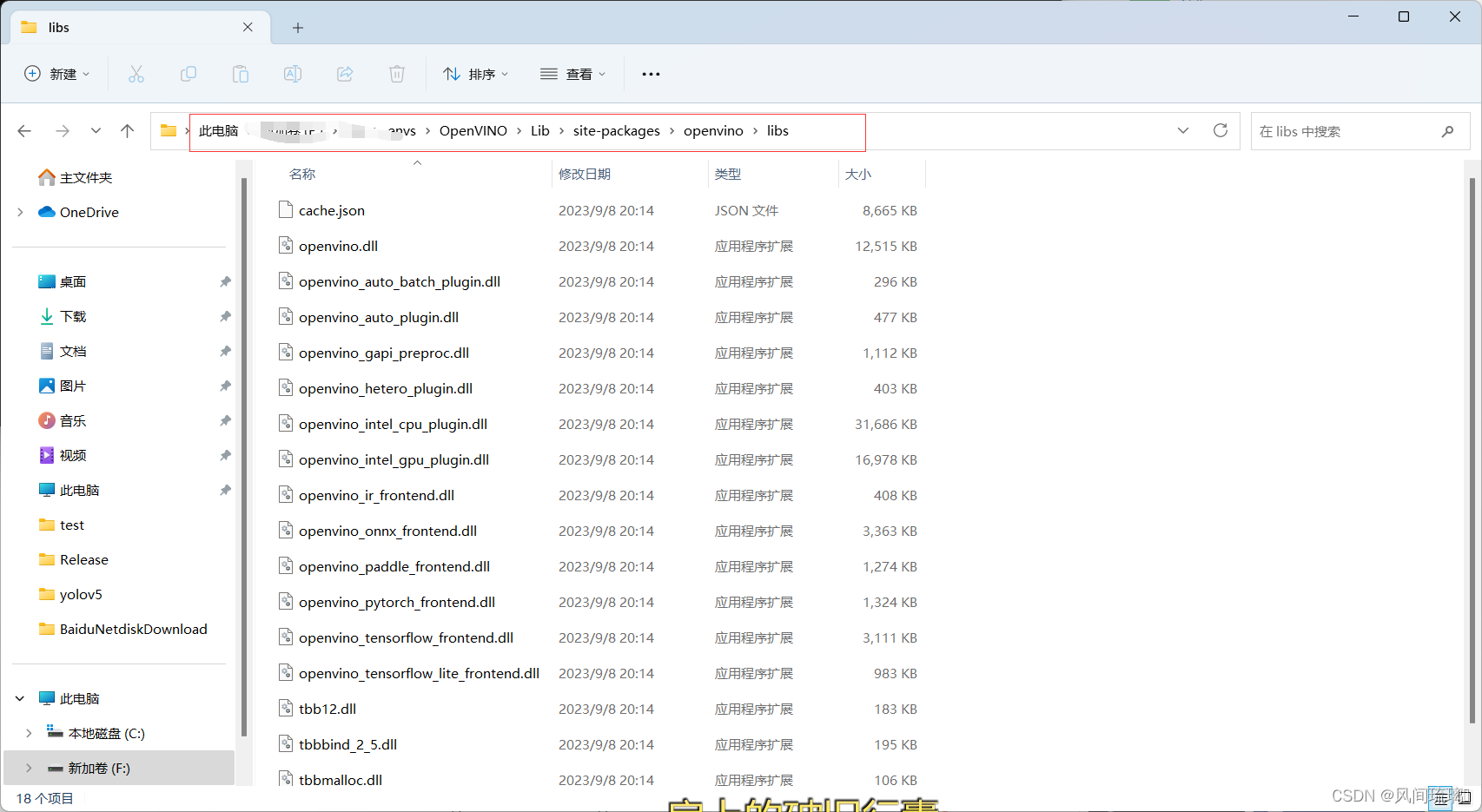Click the Copy icon in the toolbar
The width and height of the screenshot is (1482, 812).
click(189, 74)
